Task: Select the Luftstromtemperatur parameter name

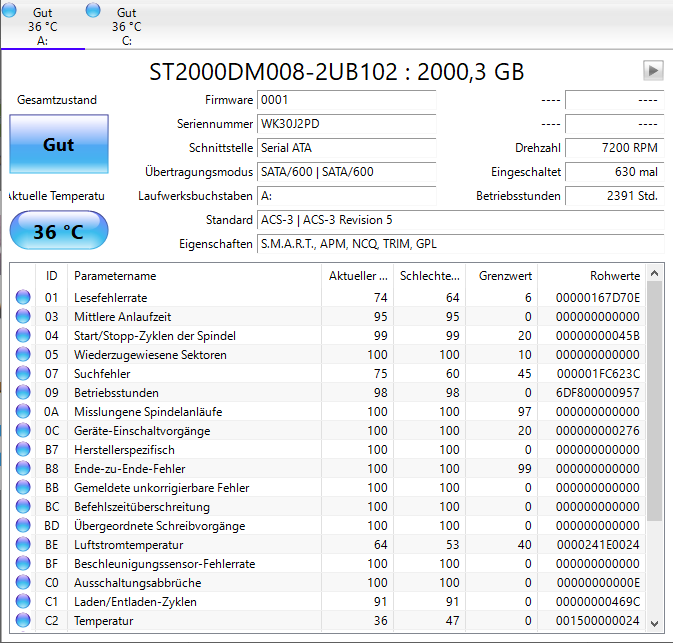Action: pos(129,544)
